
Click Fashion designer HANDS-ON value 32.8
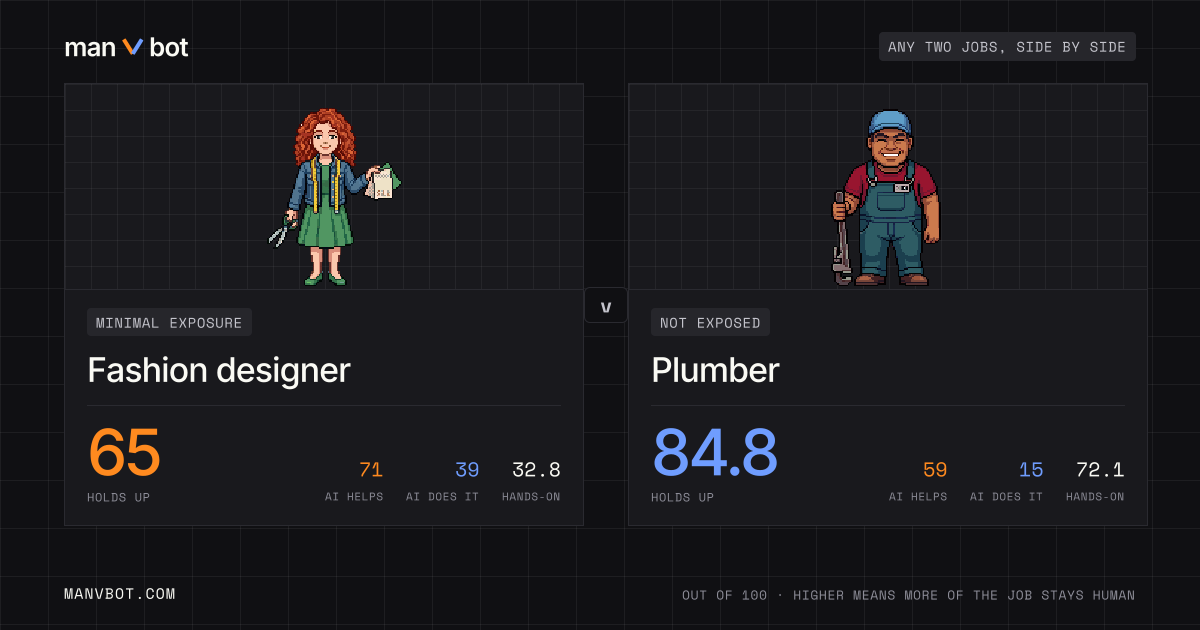click(536, 470)
